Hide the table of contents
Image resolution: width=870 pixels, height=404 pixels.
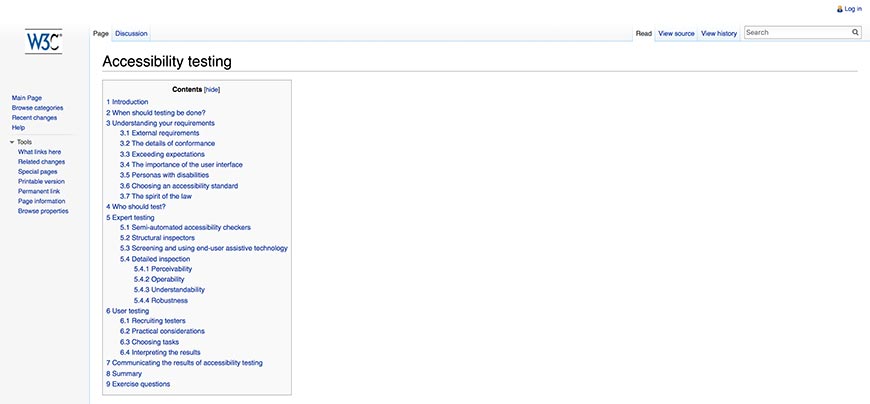tap(212, 89)
